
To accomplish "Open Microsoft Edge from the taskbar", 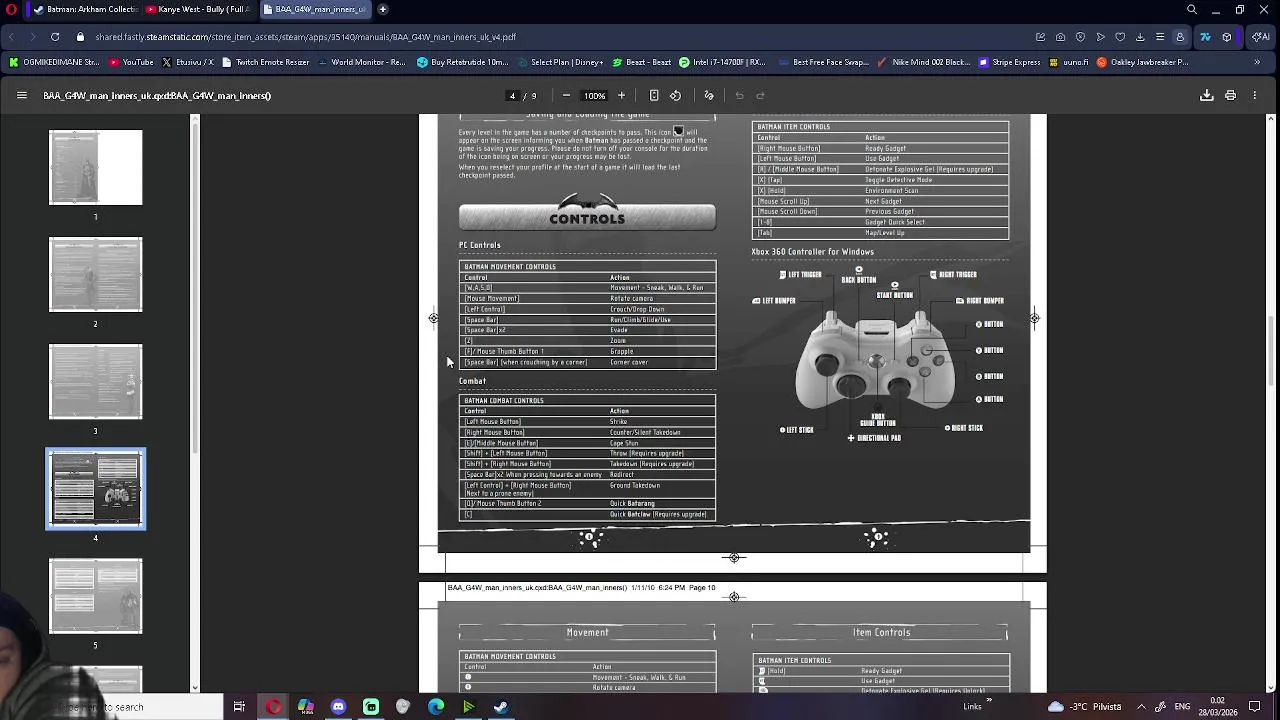I will coord(436,707).
